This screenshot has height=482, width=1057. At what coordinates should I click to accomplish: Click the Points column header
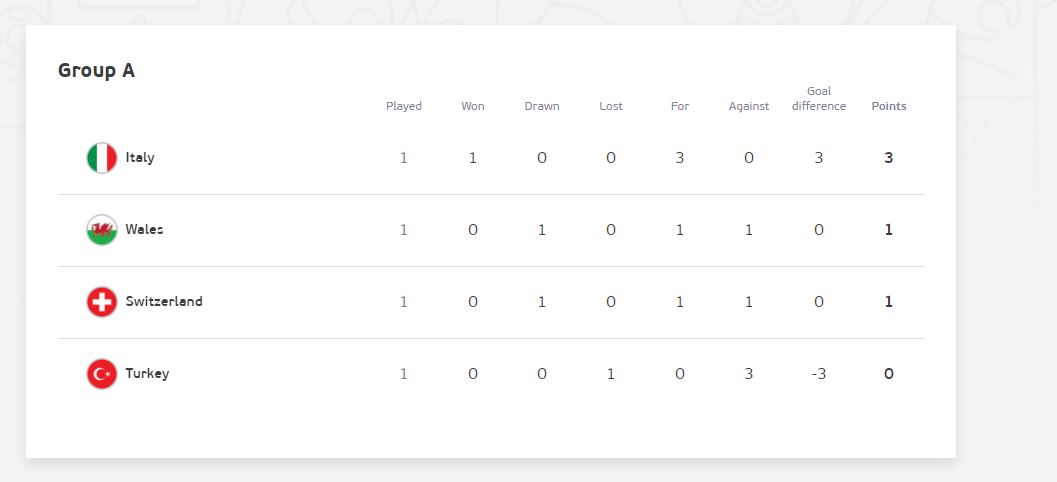889,106
